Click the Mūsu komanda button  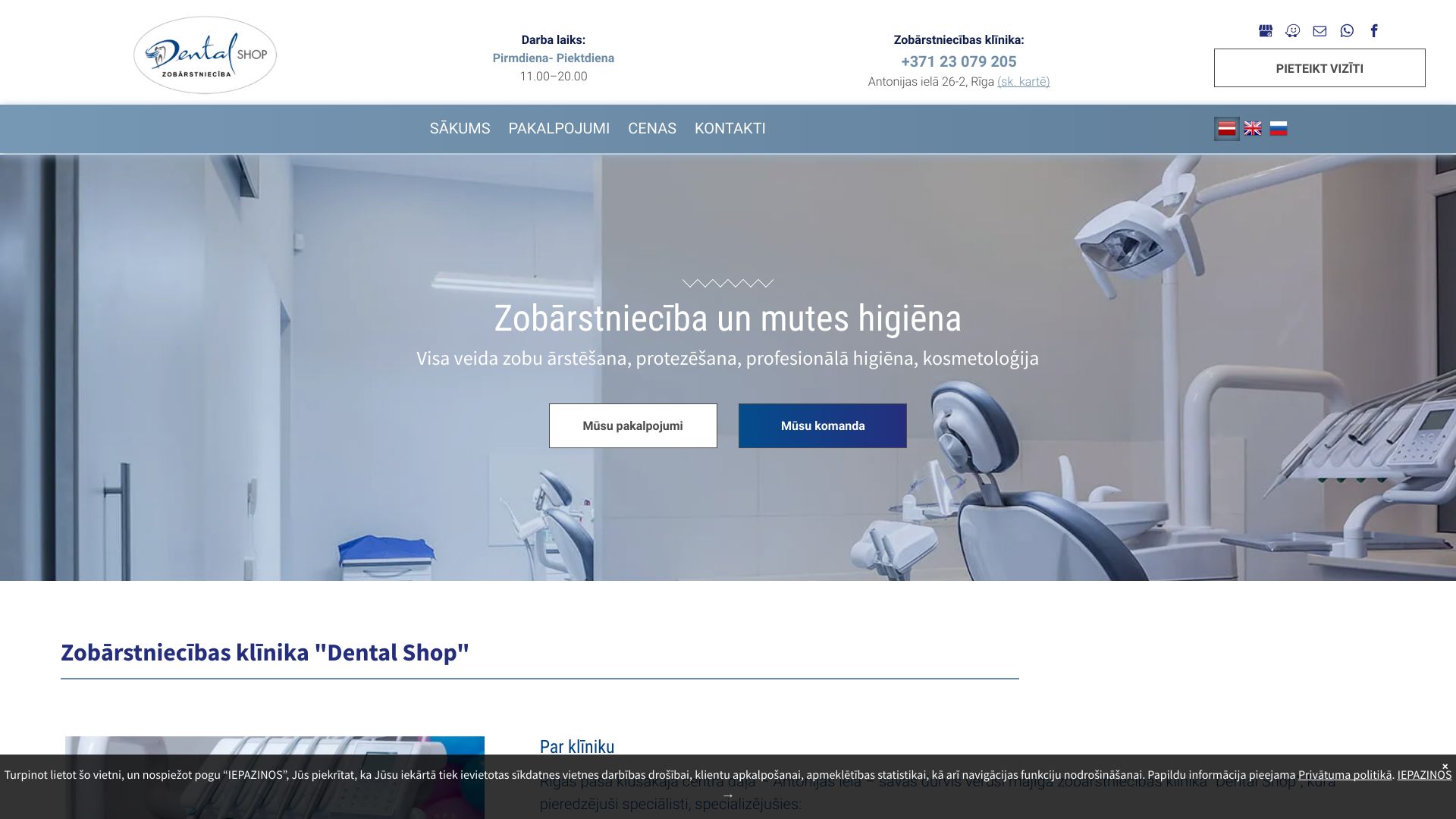(822, 425)
